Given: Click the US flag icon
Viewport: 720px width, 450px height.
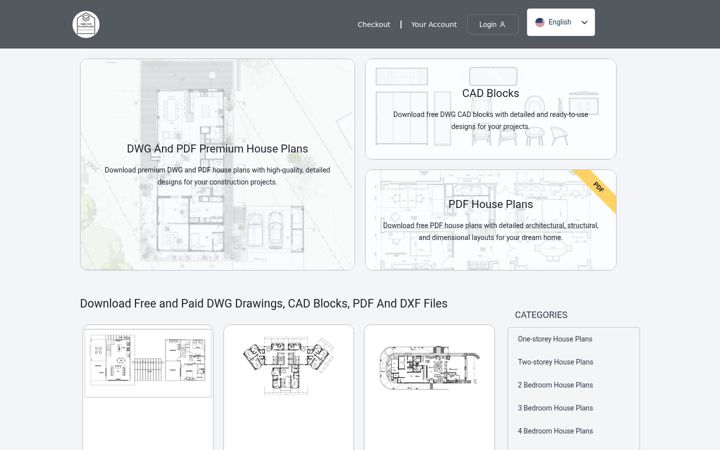Looking at the screenshot, I should tap(540, 22).
